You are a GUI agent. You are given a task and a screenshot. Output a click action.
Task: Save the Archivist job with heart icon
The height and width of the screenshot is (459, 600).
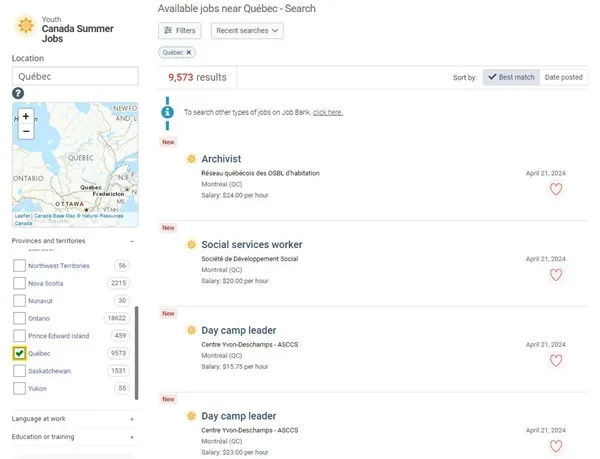[x=556, y=189]
